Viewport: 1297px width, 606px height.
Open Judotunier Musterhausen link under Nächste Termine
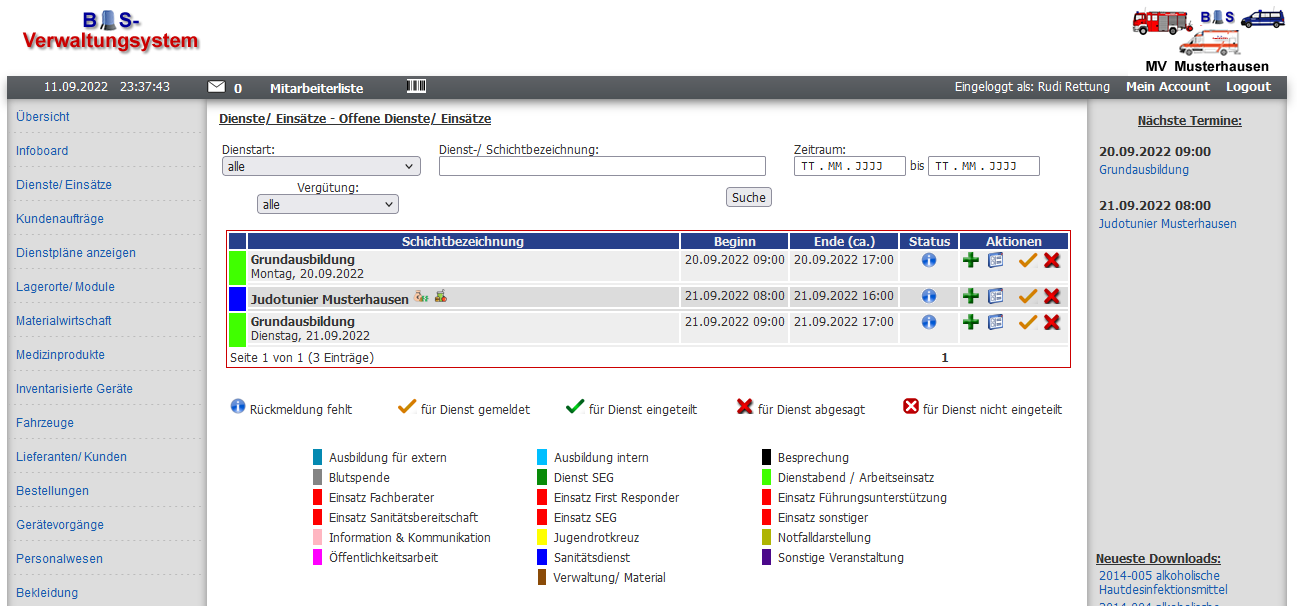coord(1167,224)
